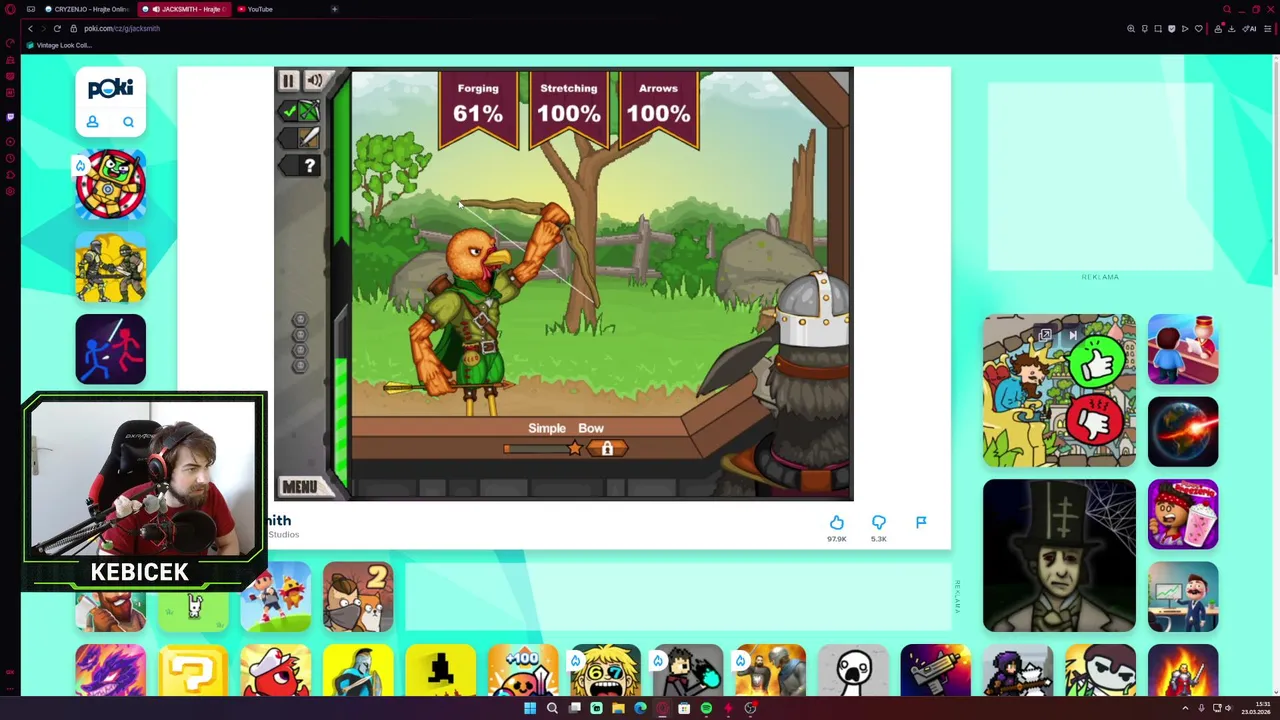Open the Poki user profile icon
The height and width of the screenshot is (720, 1280).
pos(92,122)
